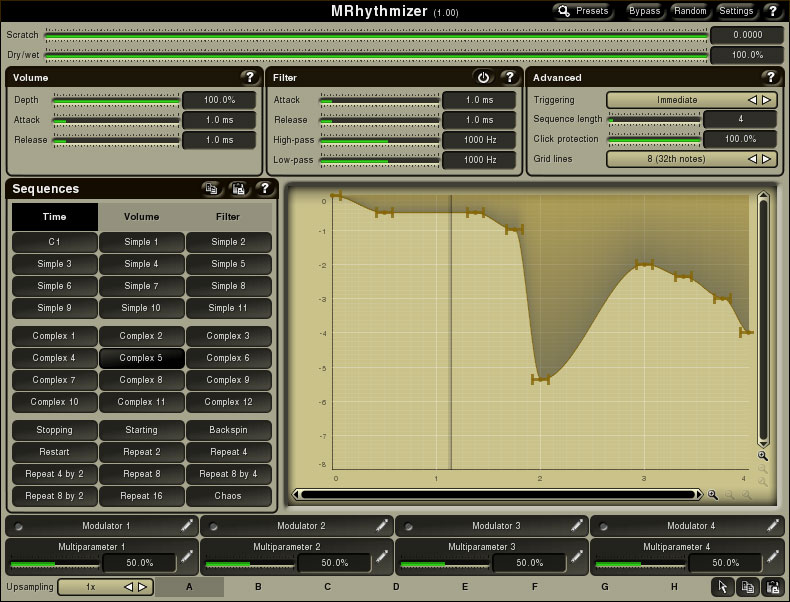Viewport: 790px width, 602px height.
Task: Edit Multiparameter 4 with pencil icon
Action: (x=772, y=557)
